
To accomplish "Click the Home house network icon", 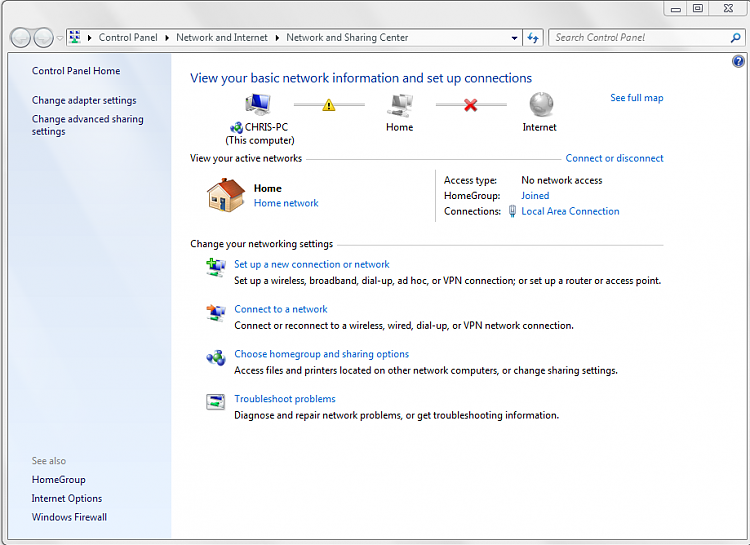I will pos(226,195).
